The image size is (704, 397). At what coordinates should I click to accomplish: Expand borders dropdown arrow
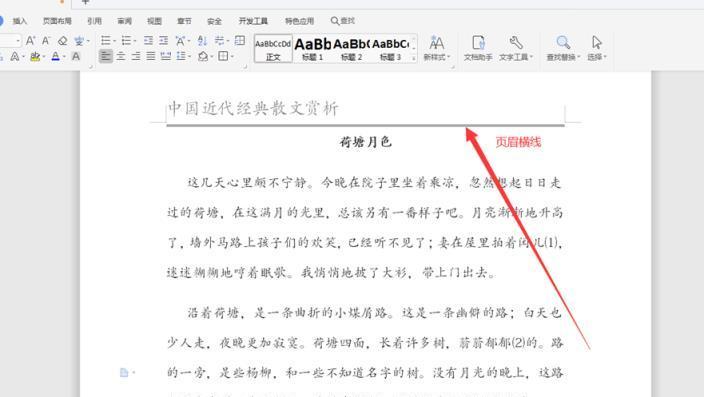232,57
